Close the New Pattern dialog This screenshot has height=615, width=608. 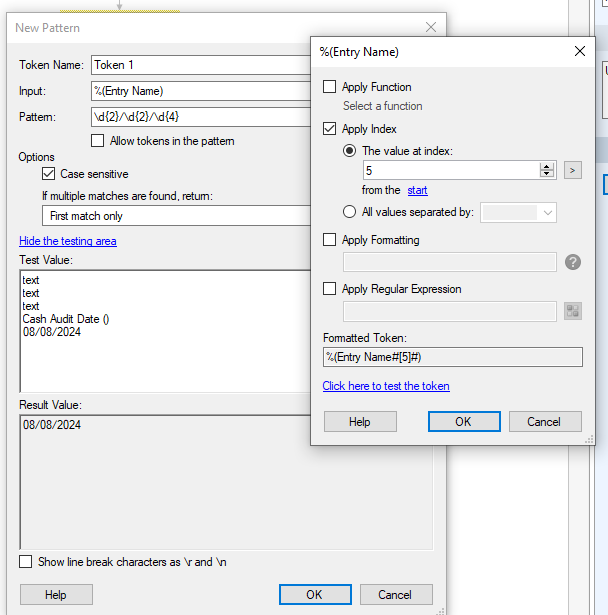click(431, 27)
